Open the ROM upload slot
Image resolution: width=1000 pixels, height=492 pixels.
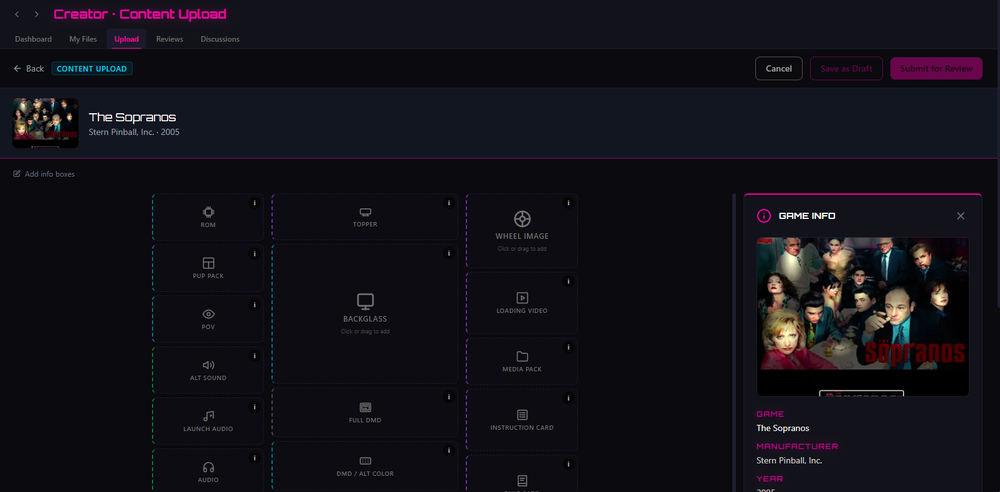tap(208, 217)
